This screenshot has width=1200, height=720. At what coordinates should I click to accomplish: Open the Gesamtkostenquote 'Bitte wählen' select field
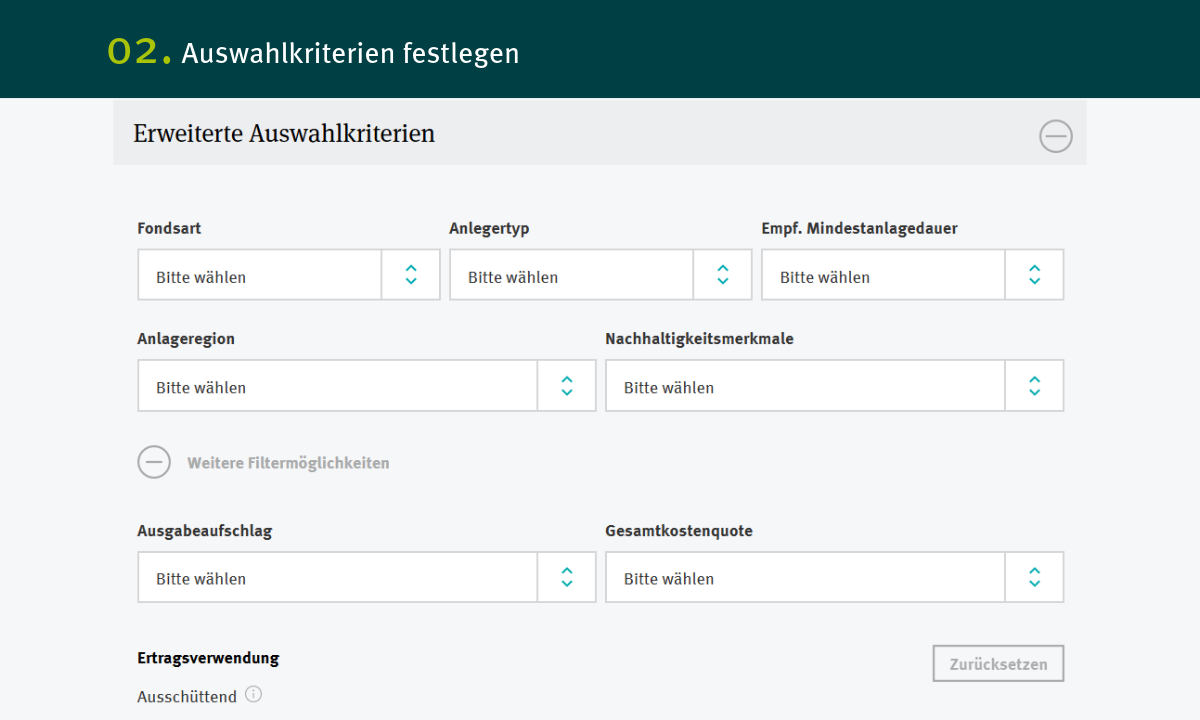point(806,578)
